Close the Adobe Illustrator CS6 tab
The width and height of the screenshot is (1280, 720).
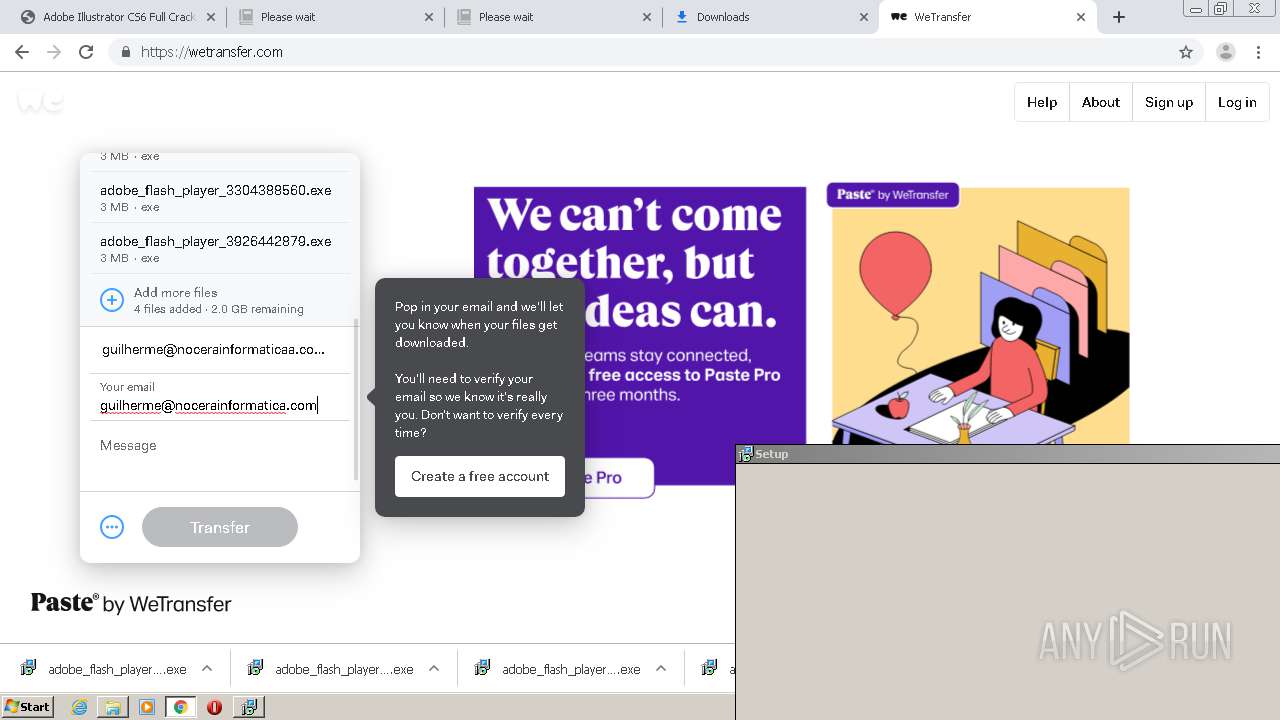(211, 17)
